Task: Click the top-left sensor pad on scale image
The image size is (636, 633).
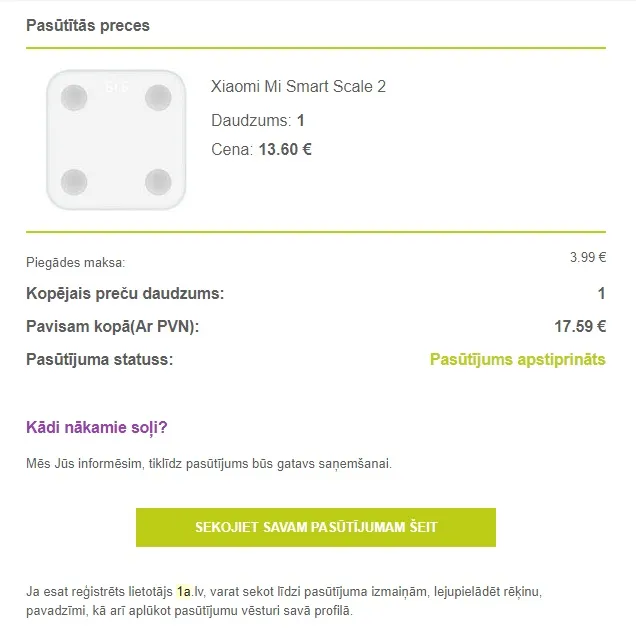Action: point(74,98)
